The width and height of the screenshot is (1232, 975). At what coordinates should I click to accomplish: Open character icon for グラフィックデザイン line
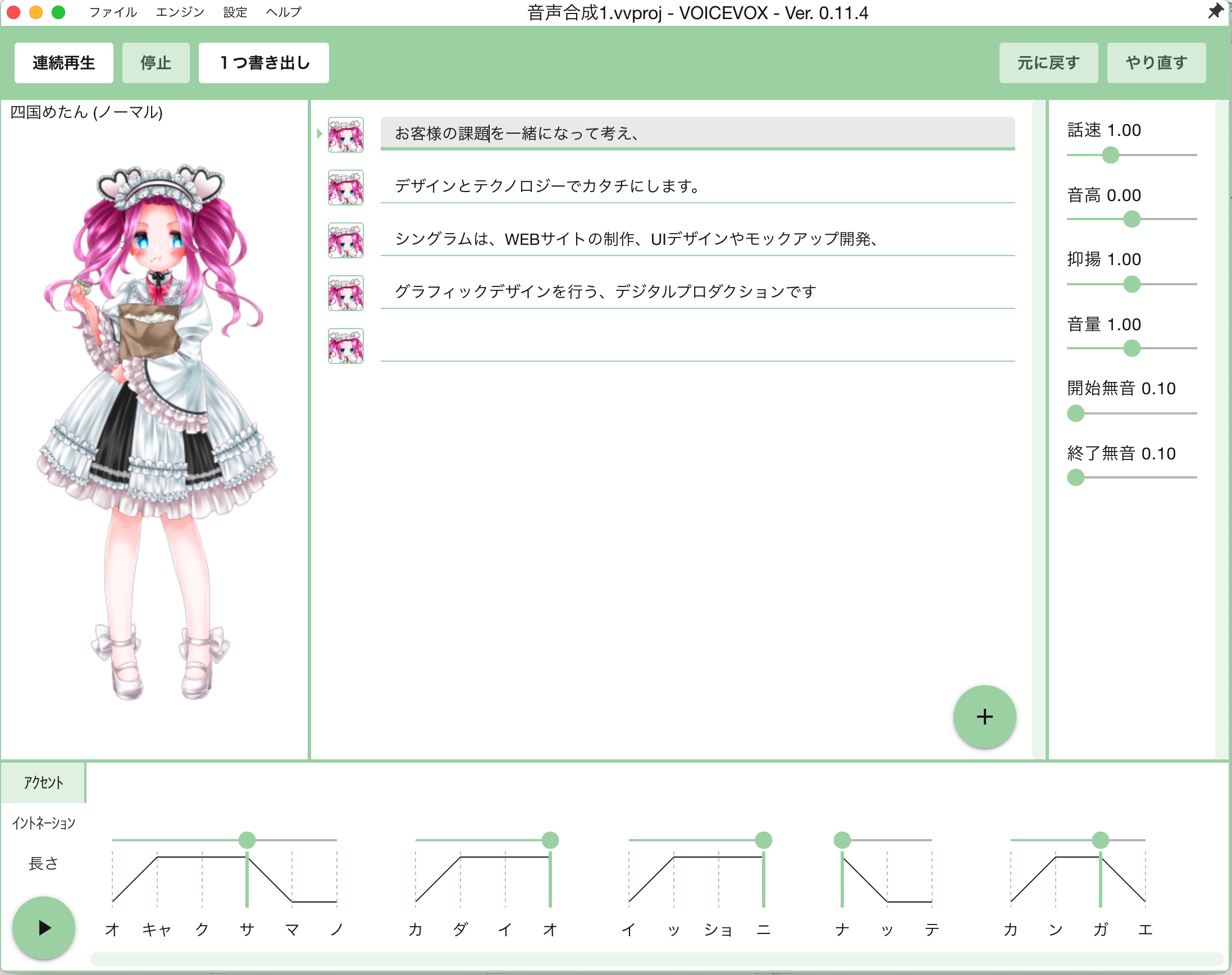click(x=345, y=293)
